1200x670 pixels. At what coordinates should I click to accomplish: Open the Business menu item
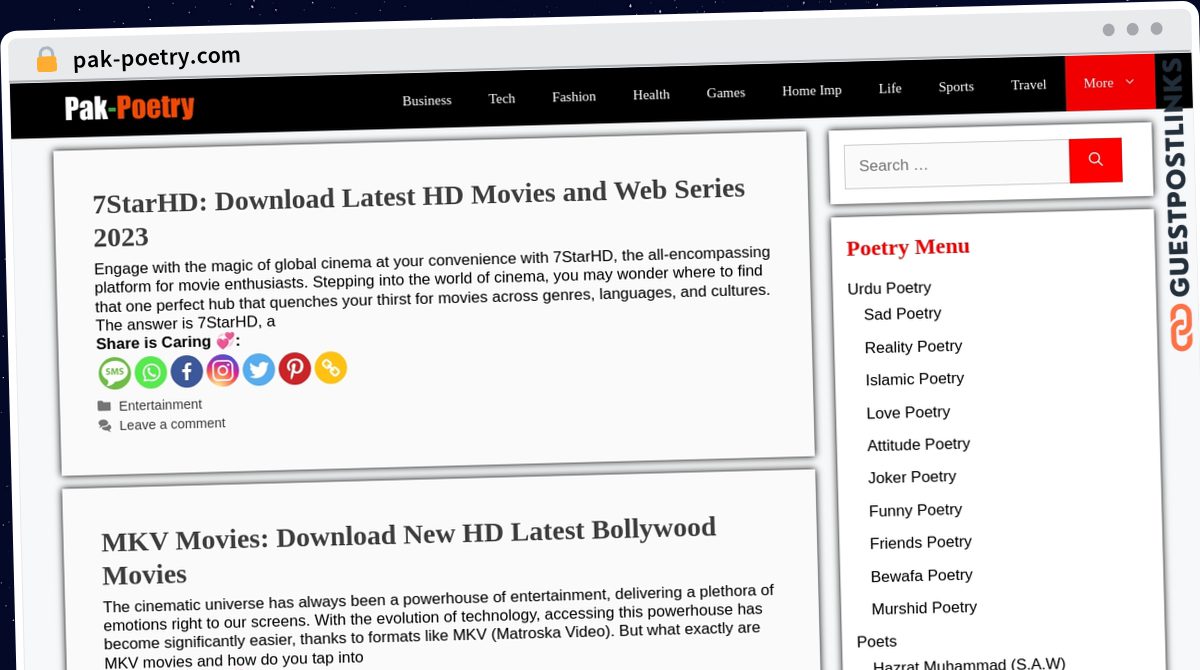point(427,100)
